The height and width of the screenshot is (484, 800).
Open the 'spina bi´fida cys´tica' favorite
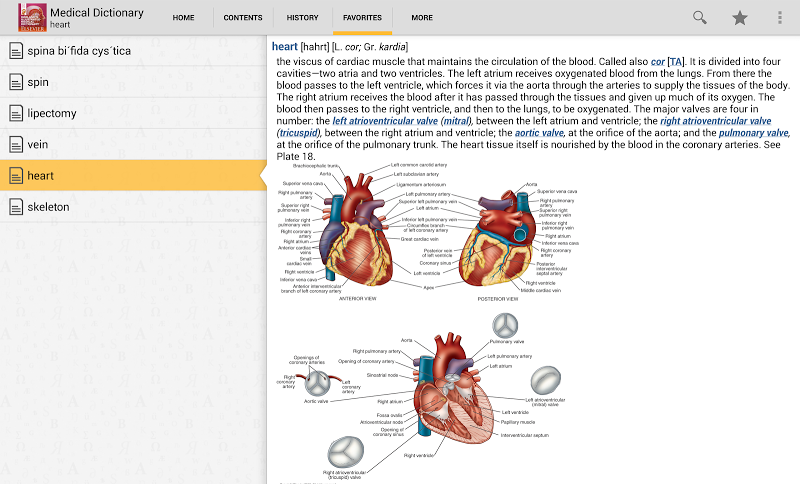133,51
